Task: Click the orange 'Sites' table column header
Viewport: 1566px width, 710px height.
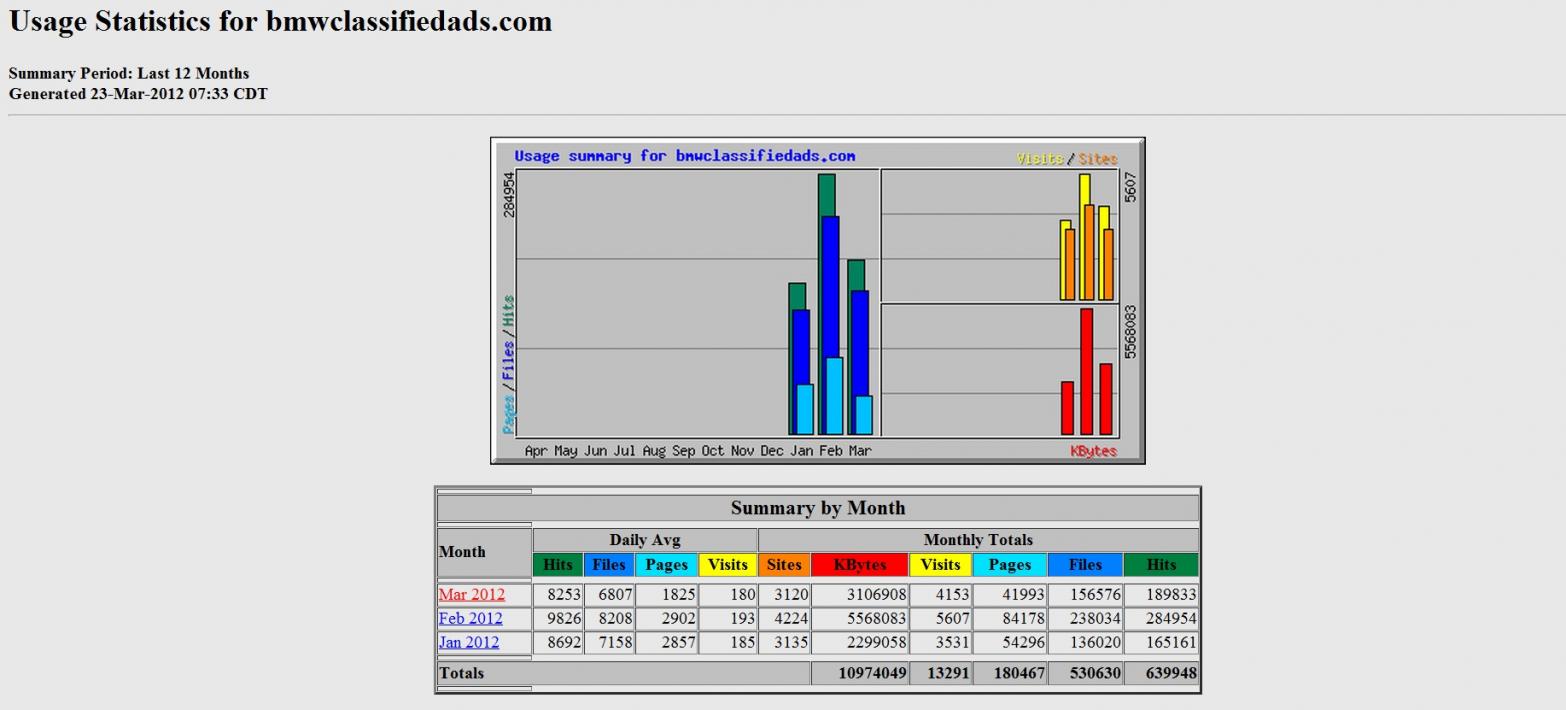Action: [x=784, y=565]
